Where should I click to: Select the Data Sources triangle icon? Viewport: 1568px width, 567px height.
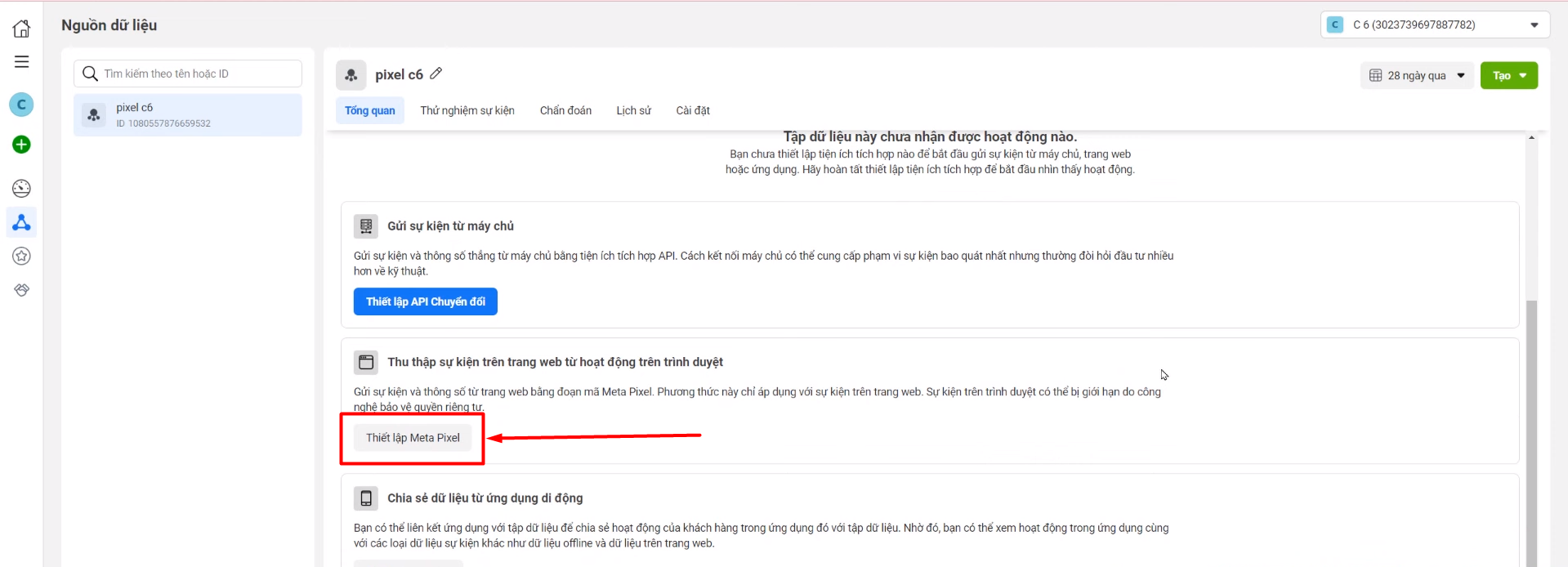(x=21, y=222)
